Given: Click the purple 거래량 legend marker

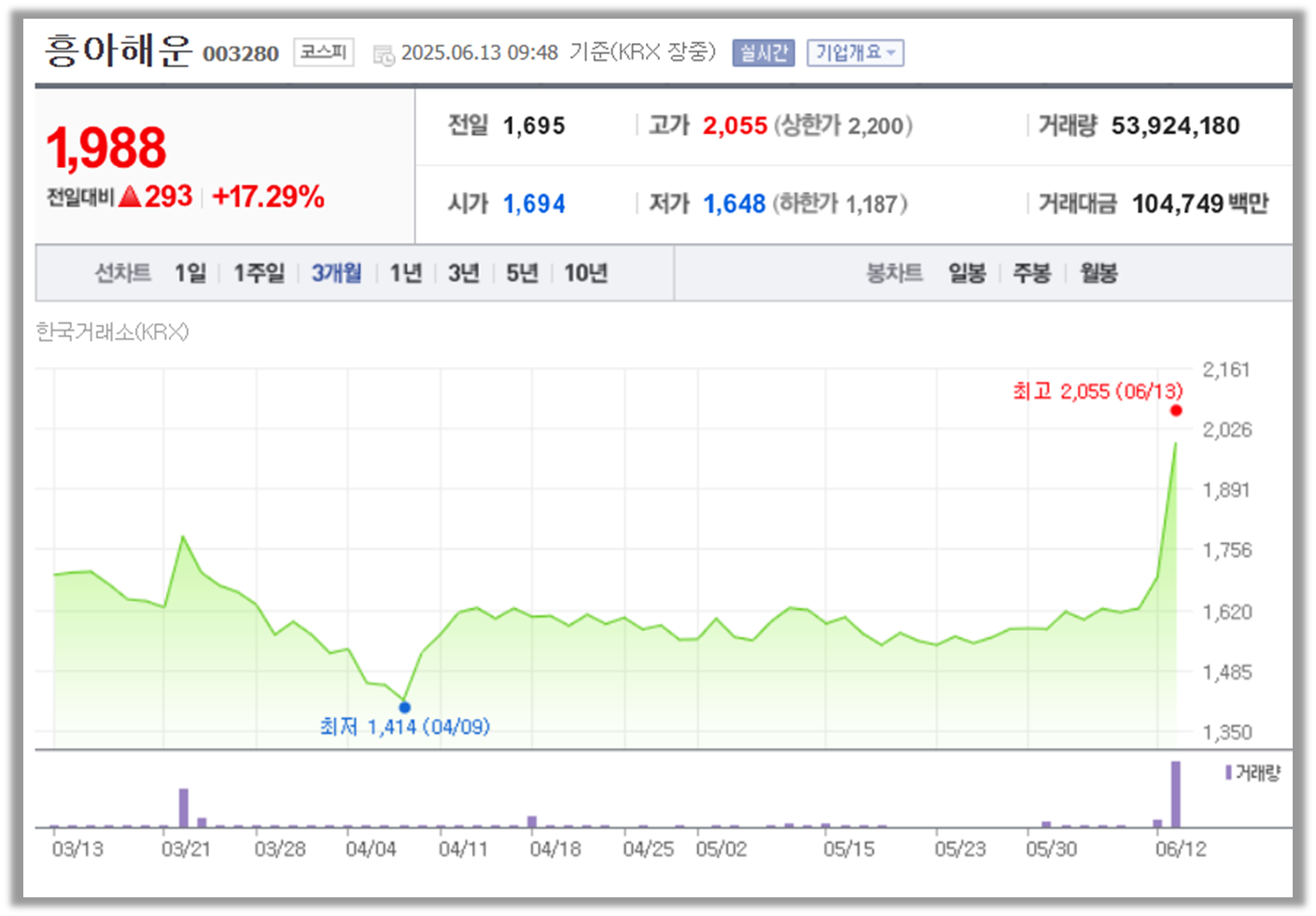Looking at the screenshot, I should (1228, 772).
